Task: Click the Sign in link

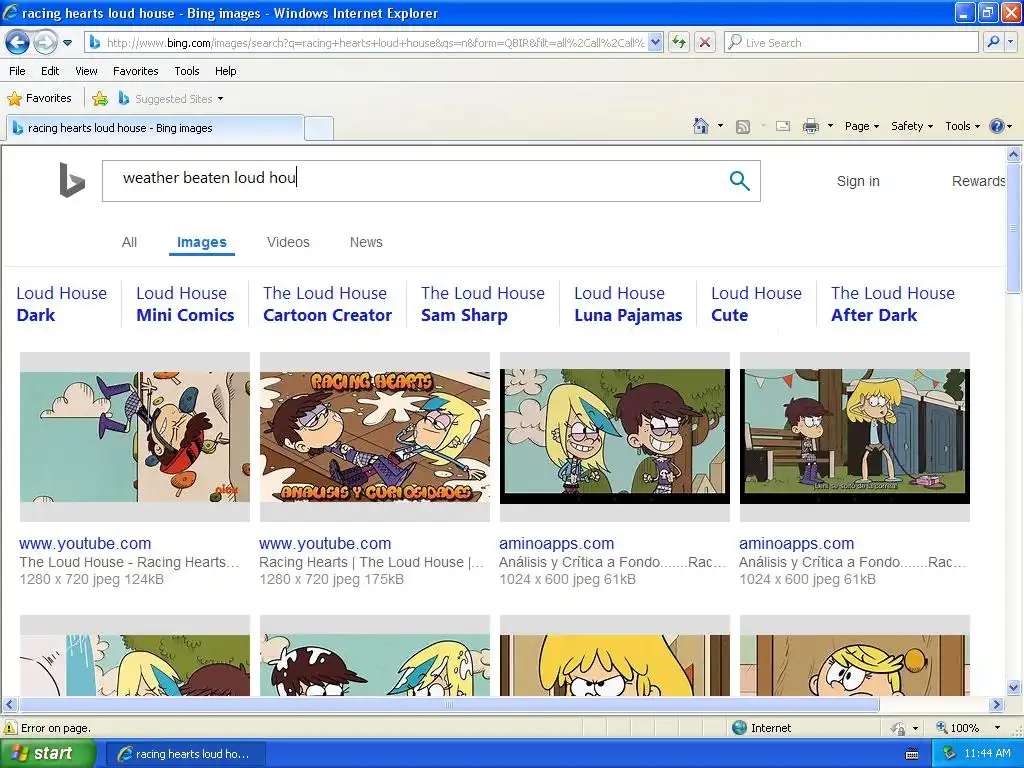Action: click(x=858, y=181)
